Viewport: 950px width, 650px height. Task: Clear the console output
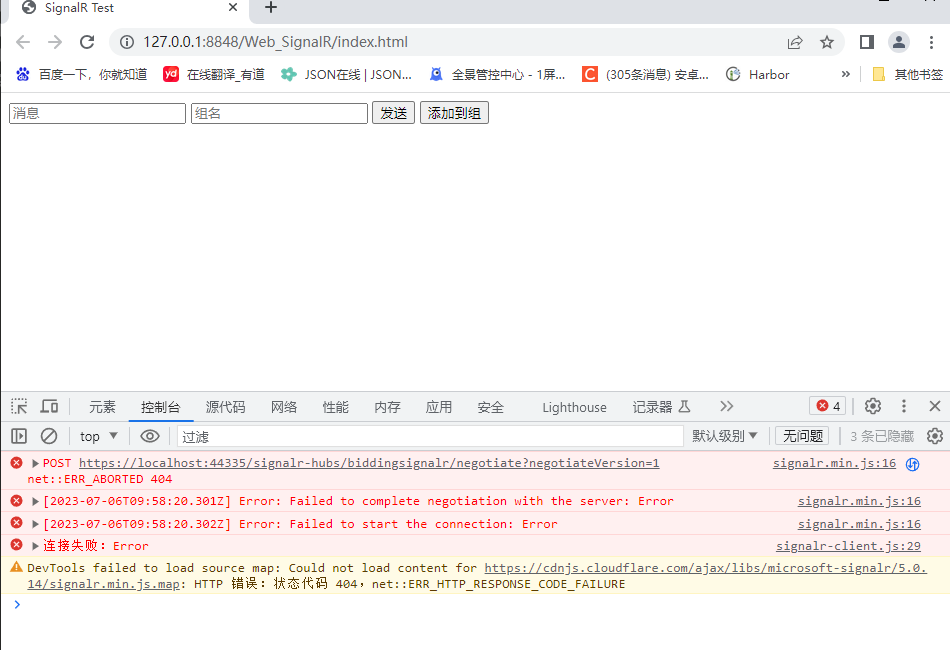point(48,435)
